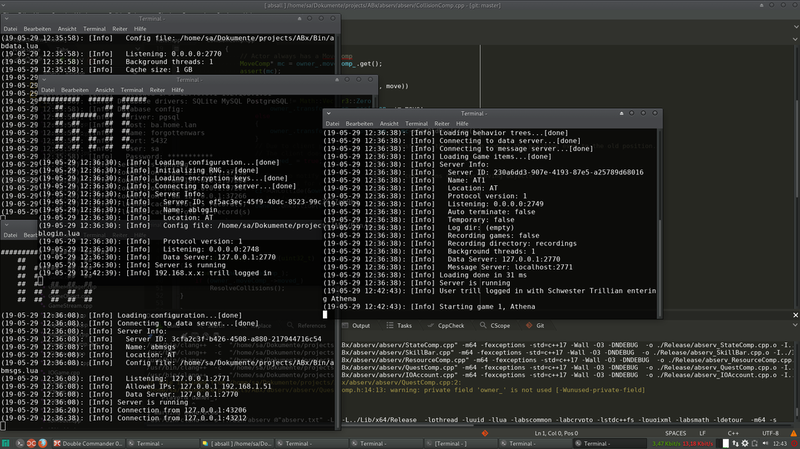This screenshot has width=800, height=449.
Task: Click the UTF-8 encoding indicator in status bar
Action: point(770,433)
